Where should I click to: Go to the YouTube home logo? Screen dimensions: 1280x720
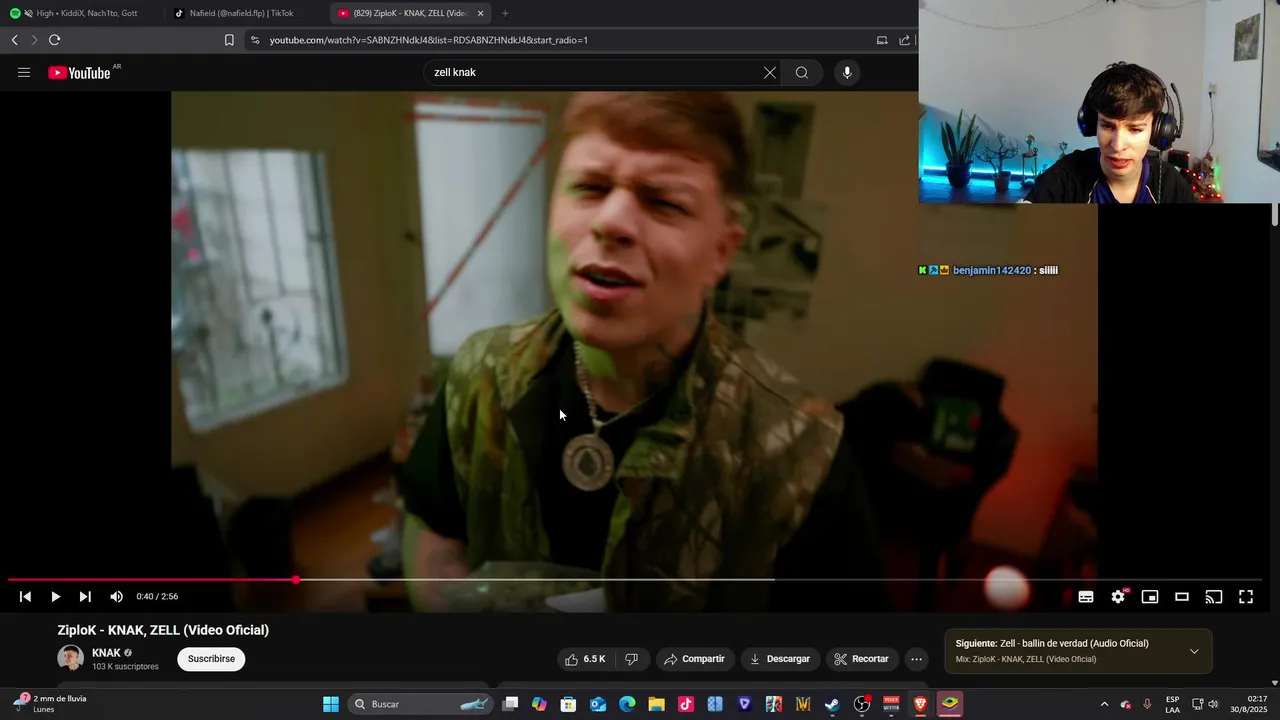[79, 72]
